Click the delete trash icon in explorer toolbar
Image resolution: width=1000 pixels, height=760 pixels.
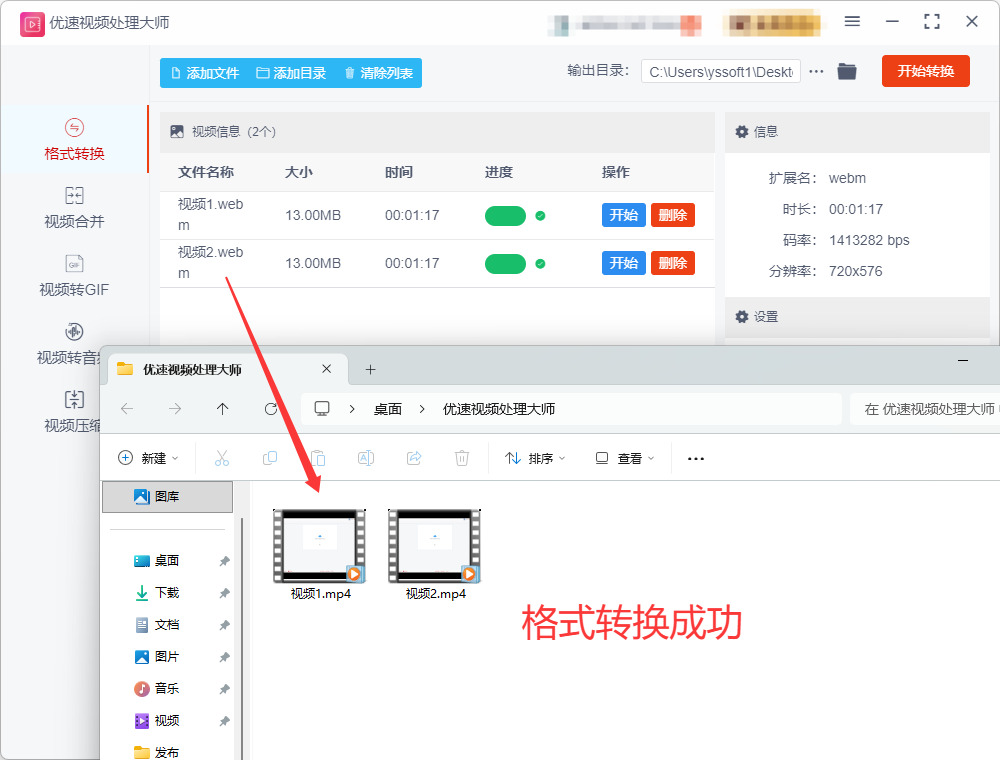pyautogui.click(x=462, y=458)
